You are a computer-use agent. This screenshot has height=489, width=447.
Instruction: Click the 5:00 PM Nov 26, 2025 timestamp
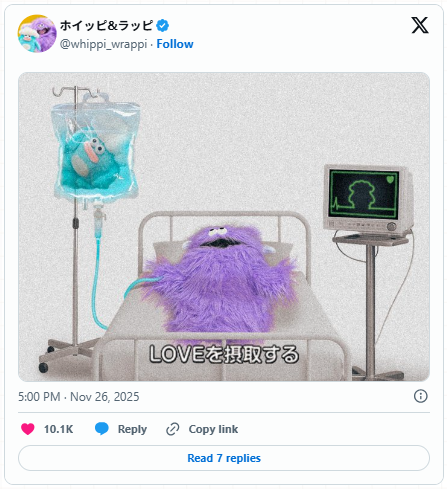coord(79,397)
